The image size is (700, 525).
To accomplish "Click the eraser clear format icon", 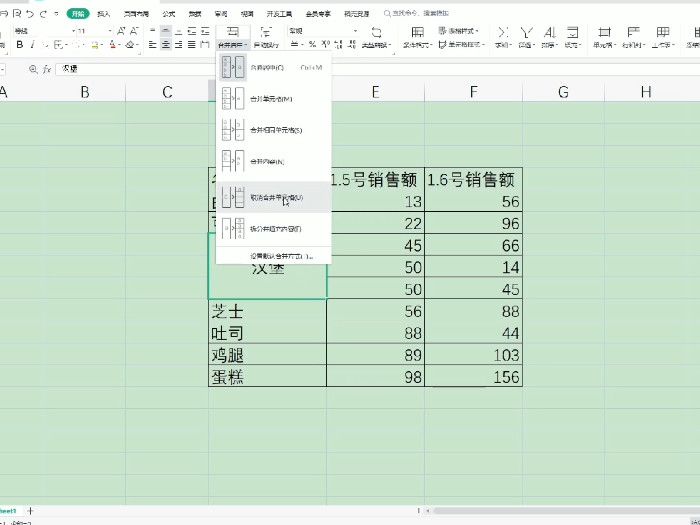I will point(130,44).
